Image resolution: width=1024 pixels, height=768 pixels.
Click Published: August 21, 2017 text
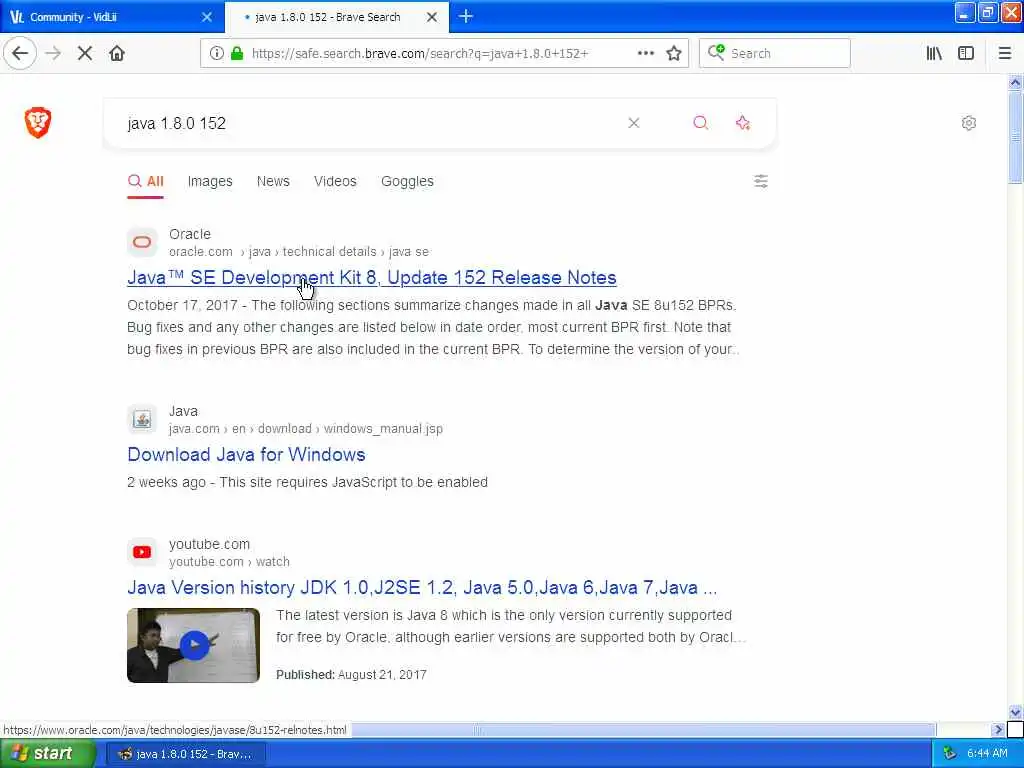point(351,675)
